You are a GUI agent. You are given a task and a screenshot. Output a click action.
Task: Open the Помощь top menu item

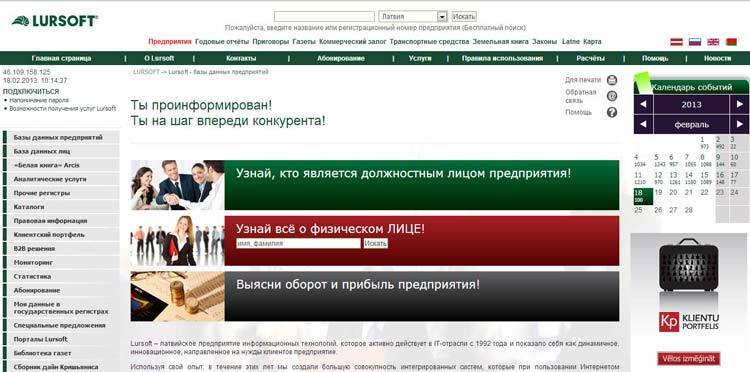point(655,58)
